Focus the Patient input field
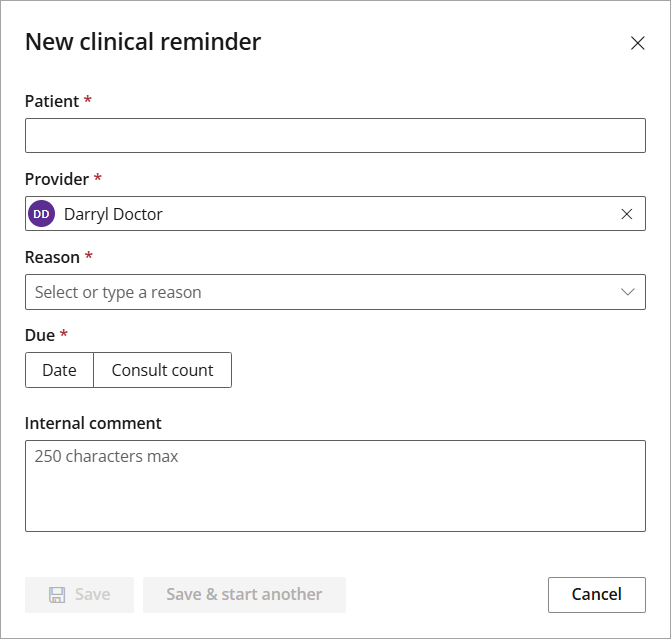Viewport: 671px width, 639px height. [x=335, y=136]
